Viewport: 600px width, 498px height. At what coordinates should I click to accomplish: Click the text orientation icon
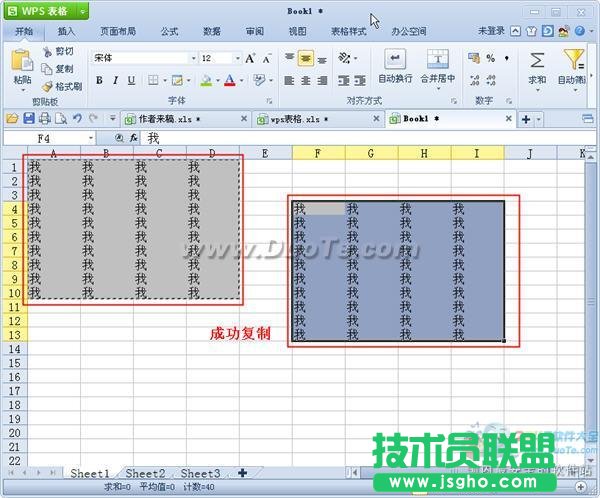344,58
